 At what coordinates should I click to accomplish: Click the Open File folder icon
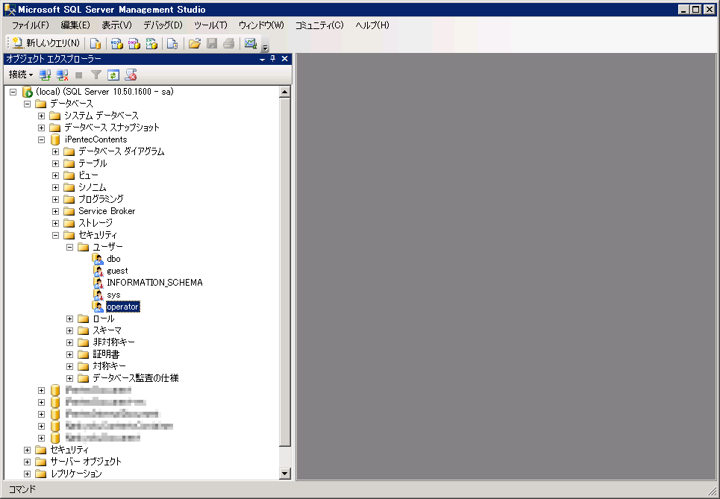click(x=195, y=44)
